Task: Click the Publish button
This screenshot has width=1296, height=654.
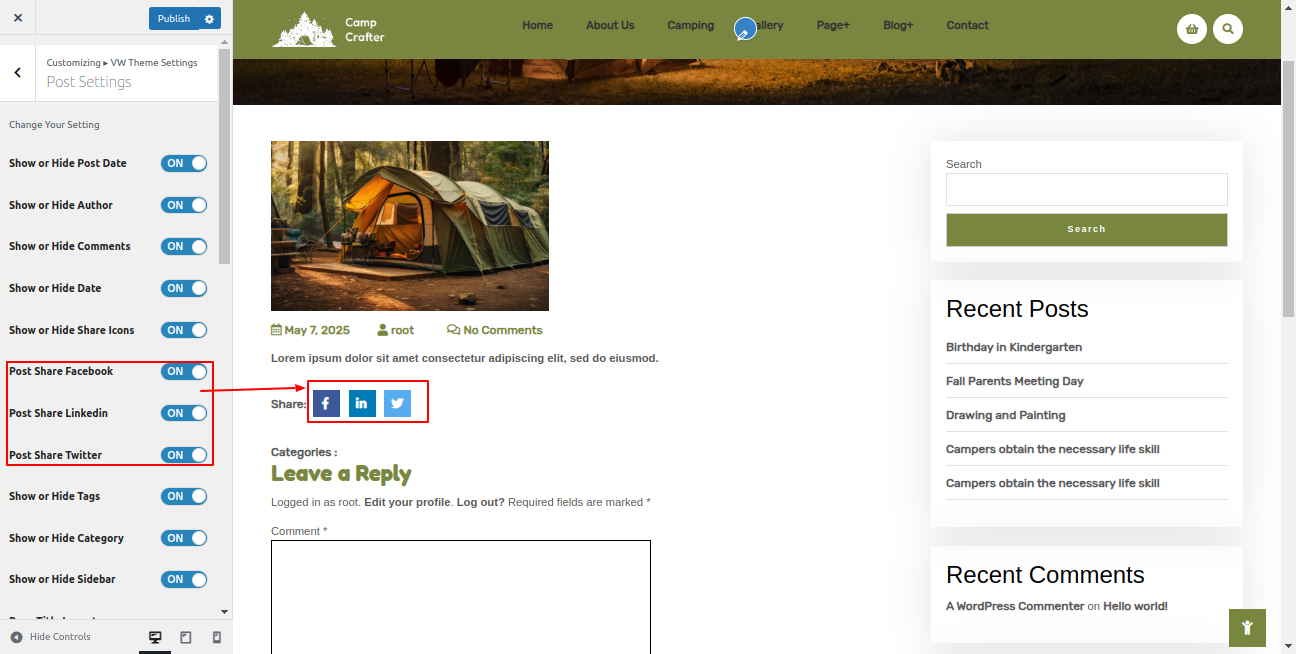Action: click(174, 19)
